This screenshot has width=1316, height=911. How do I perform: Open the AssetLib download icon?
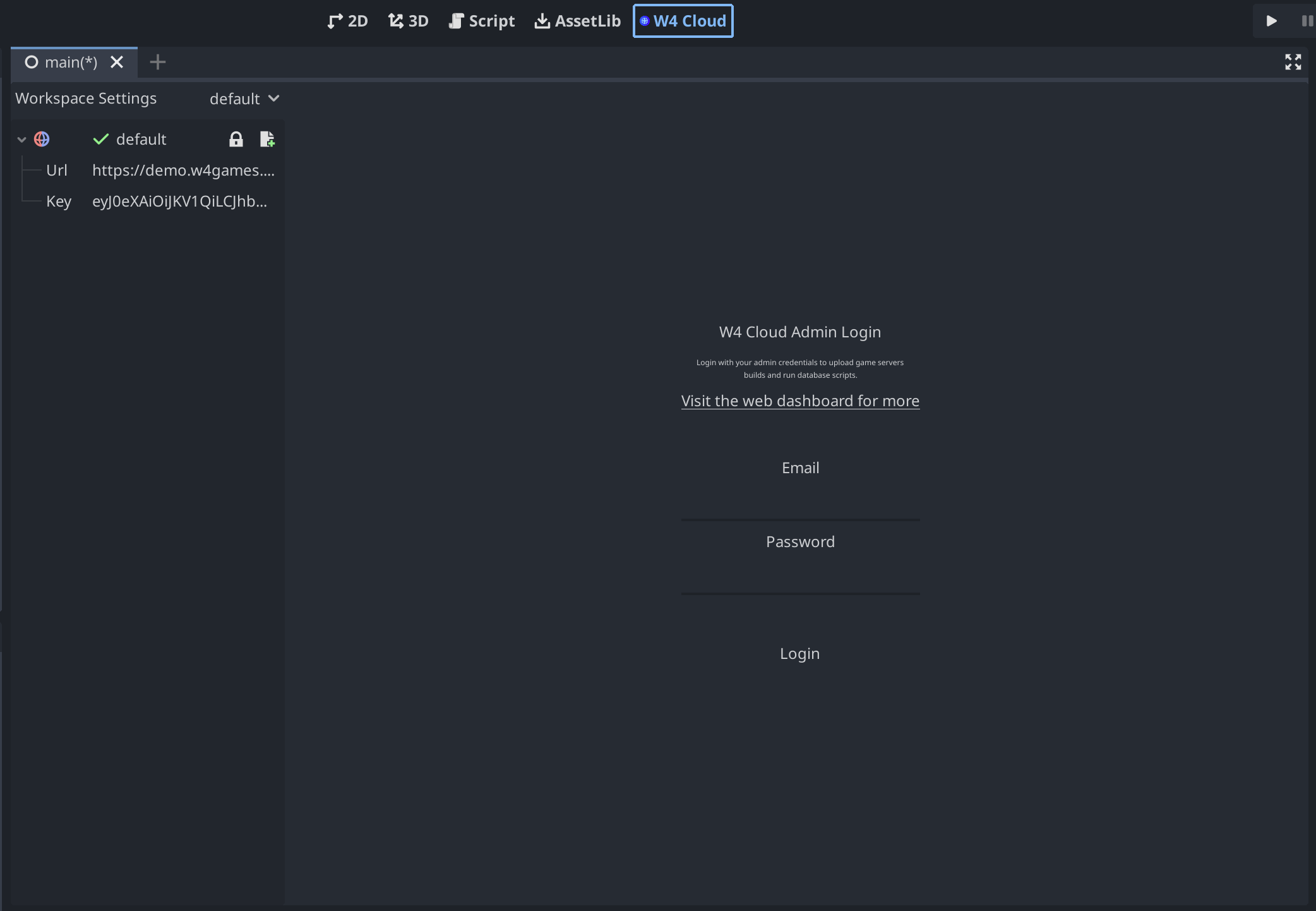(542, 20)
